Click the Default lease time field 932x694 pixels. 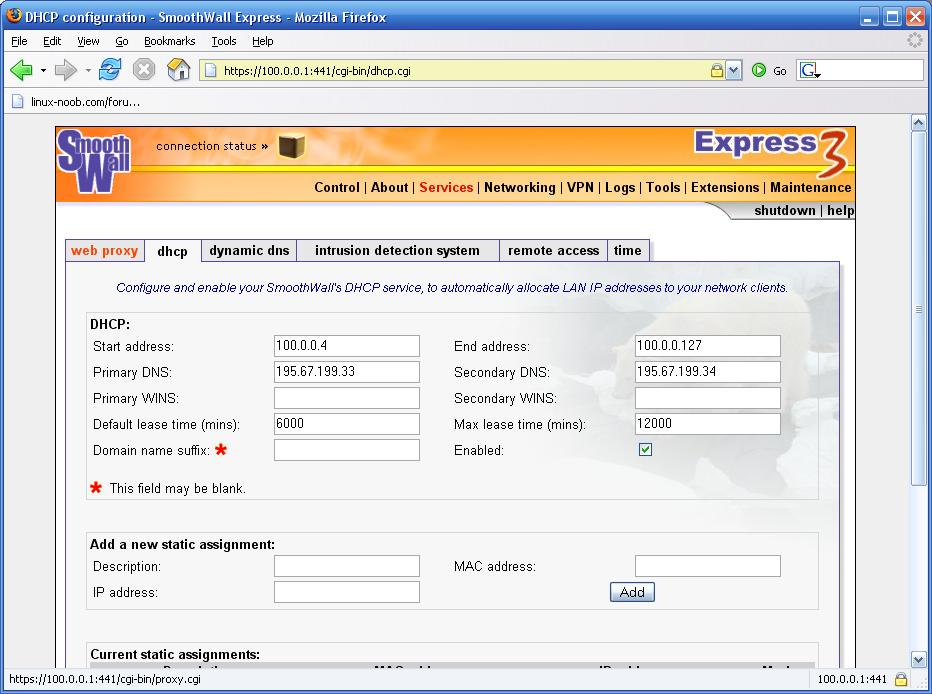[x=347, y=424]
